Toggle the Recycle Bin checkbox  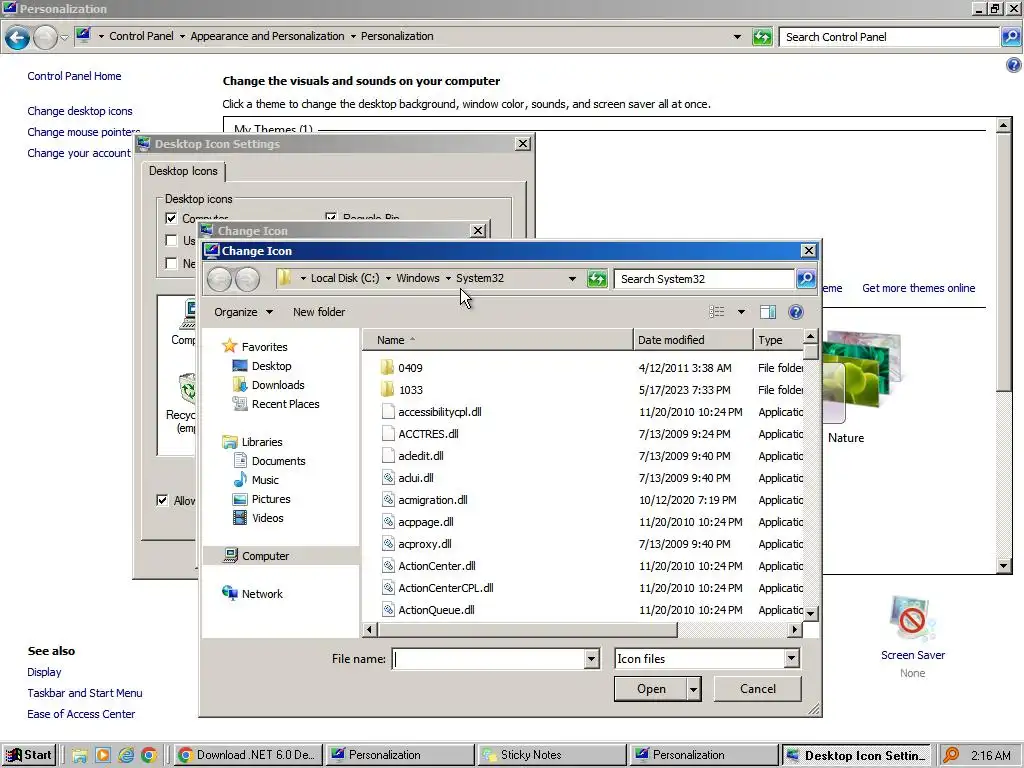331,217
